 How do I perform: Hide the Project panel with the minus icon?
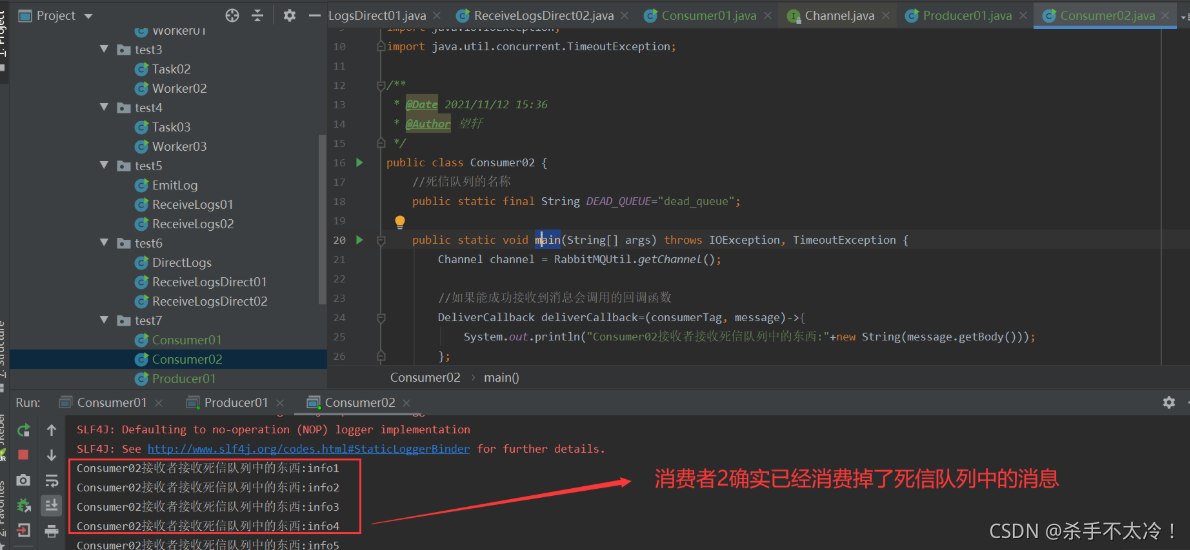pyautogui.click(x=312, y=15)
